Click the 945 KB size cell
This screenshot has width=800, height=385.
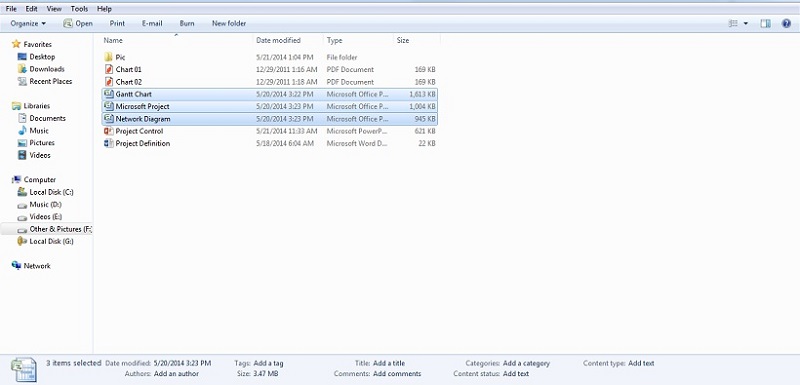[x=425, y=119]
